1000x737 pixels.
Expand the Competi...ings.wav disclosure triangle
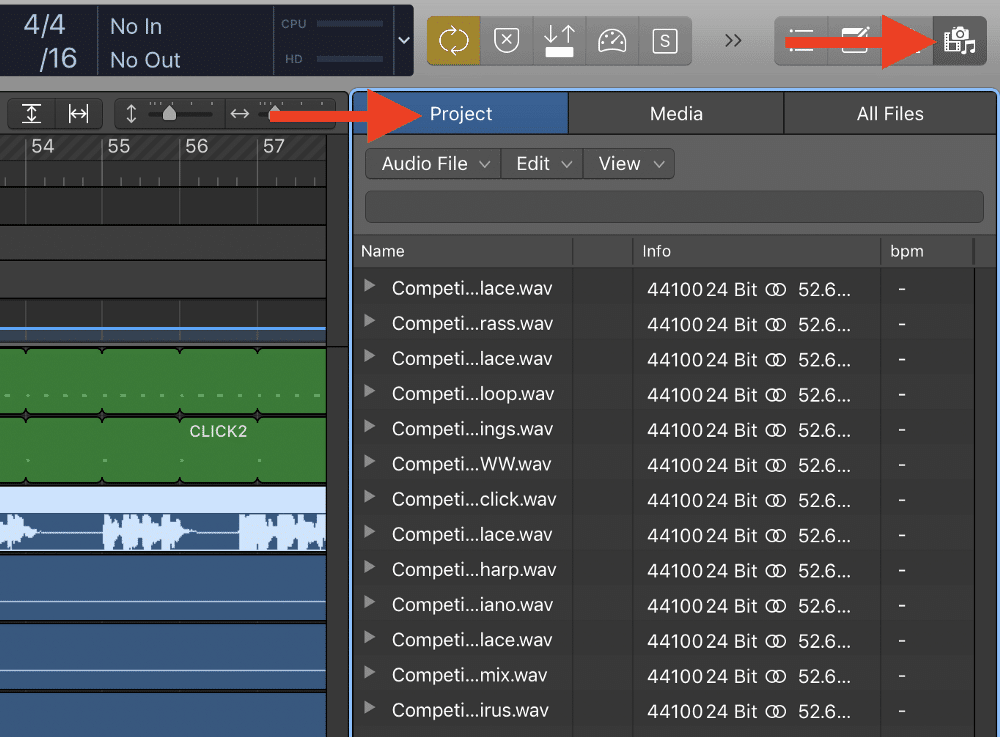[369, 426]
